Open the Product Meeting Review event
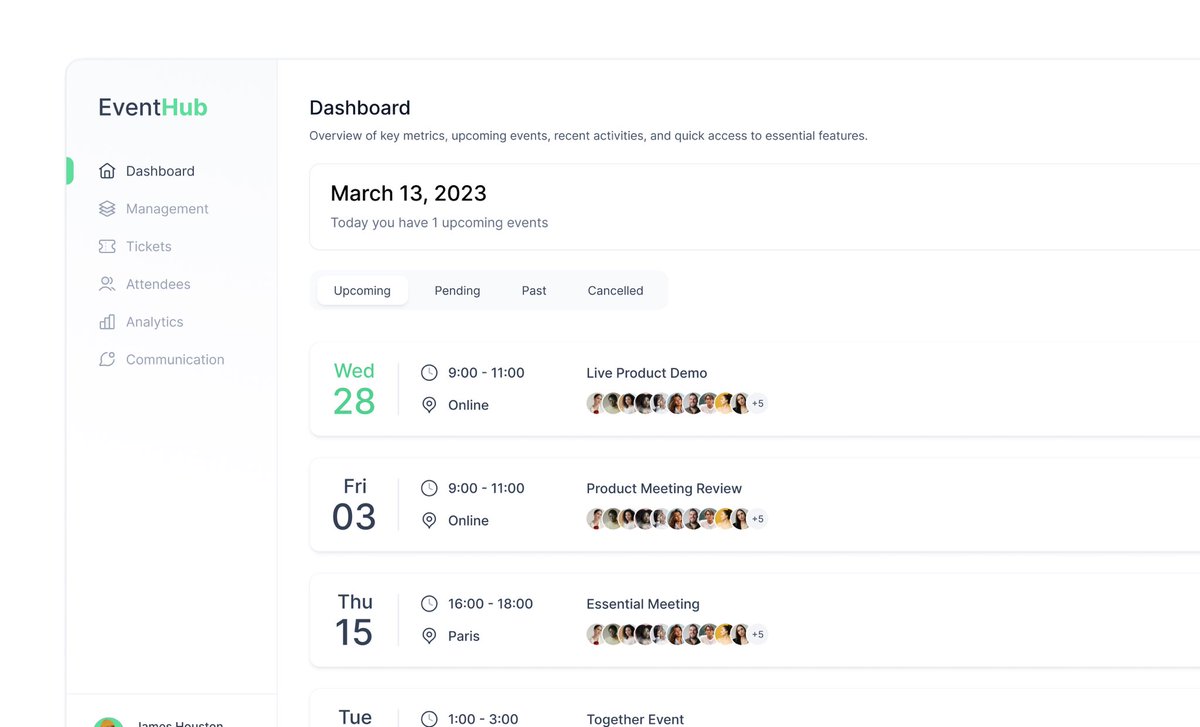The image size is (1200, 727). (x=664, y=488)
